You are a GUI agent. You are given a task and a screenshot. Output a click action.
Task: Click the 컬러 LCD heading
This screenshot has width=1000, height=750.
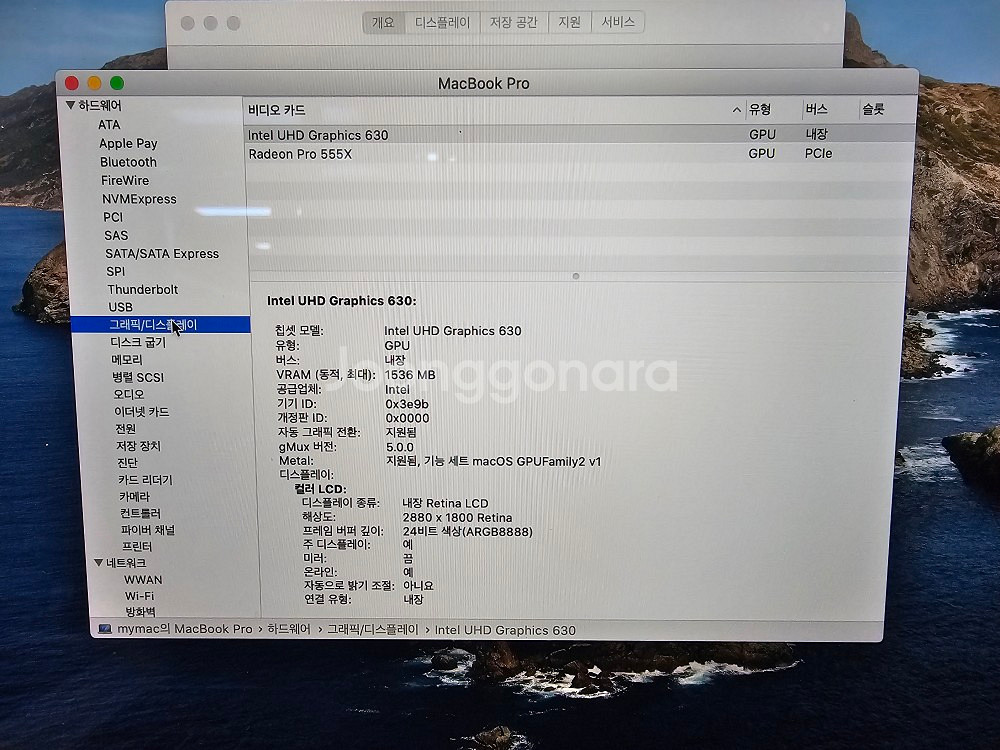click(x=320, y=489)
